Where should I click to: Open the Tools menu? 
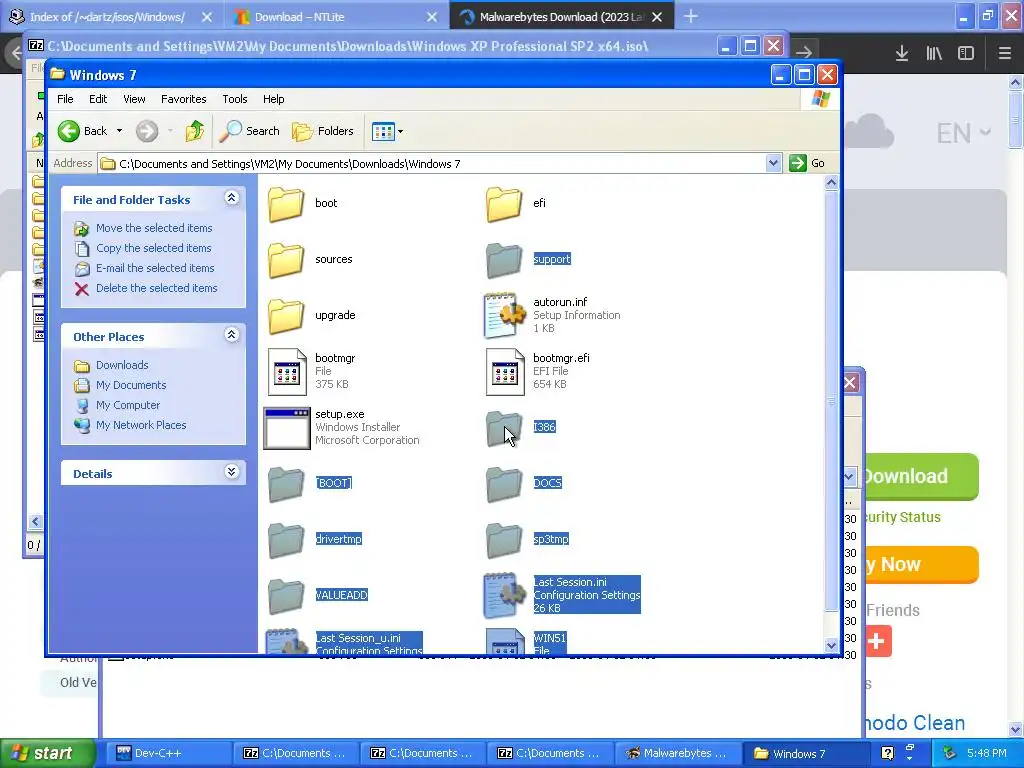click(234, 99)
